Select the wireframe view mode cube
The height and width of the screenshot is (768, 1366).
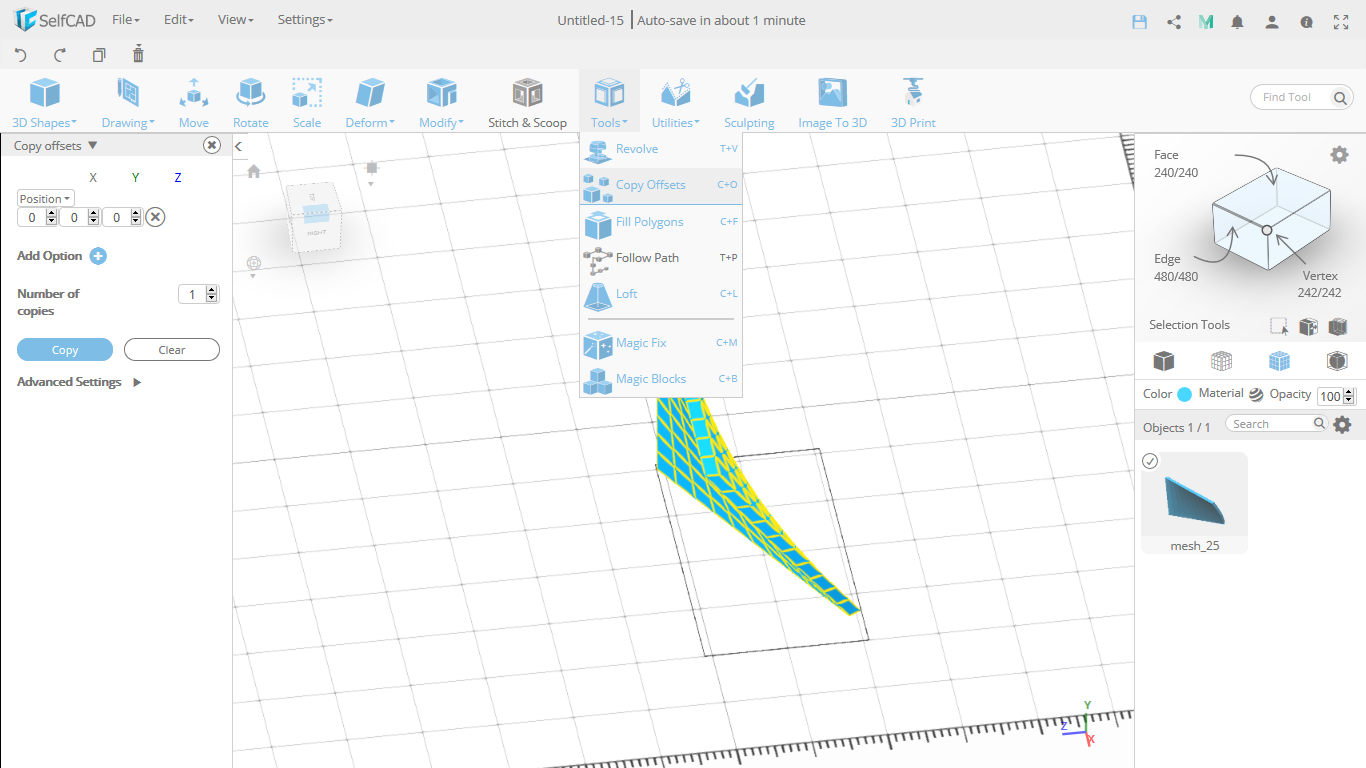[1221, 360]
